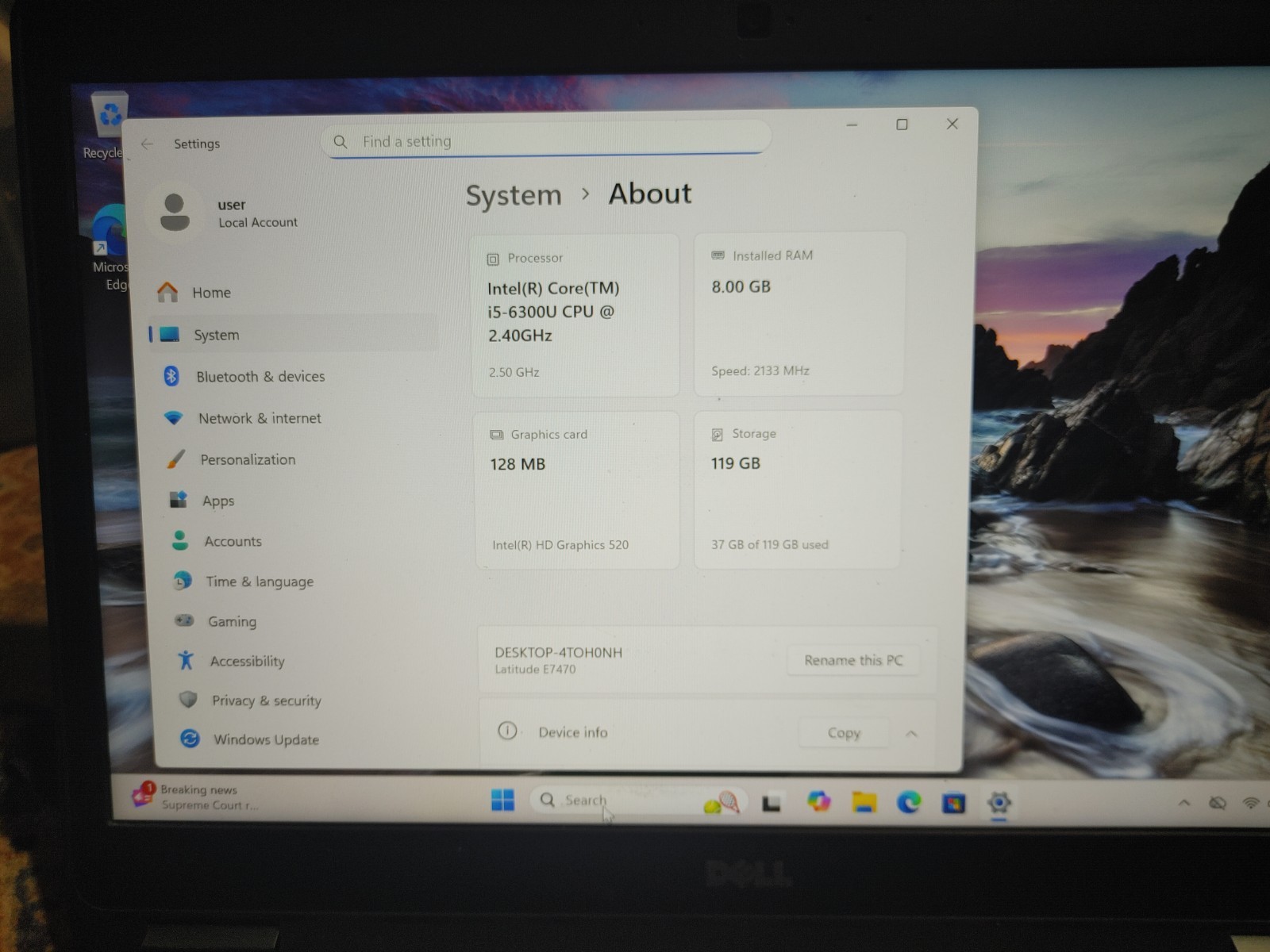This screenshot has width=1270, height=952.
Task: Click the DESKTOP-4TOHONH device name
Action: click(x=558, y=652)
